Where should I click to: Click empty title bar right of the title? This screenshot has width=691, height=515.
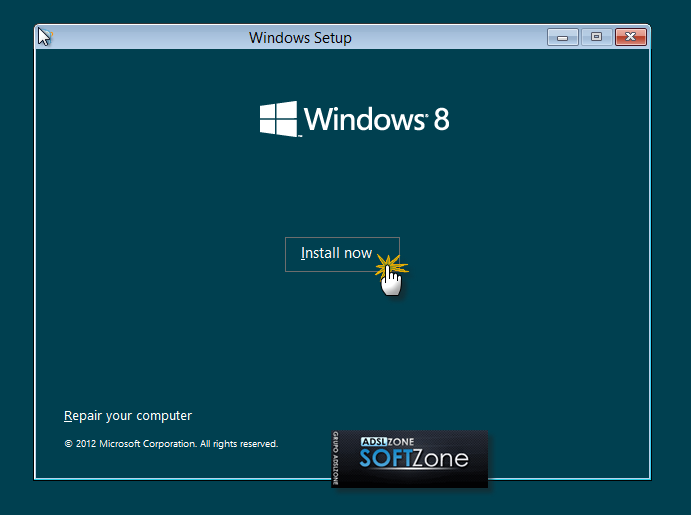tap(450, 38)
